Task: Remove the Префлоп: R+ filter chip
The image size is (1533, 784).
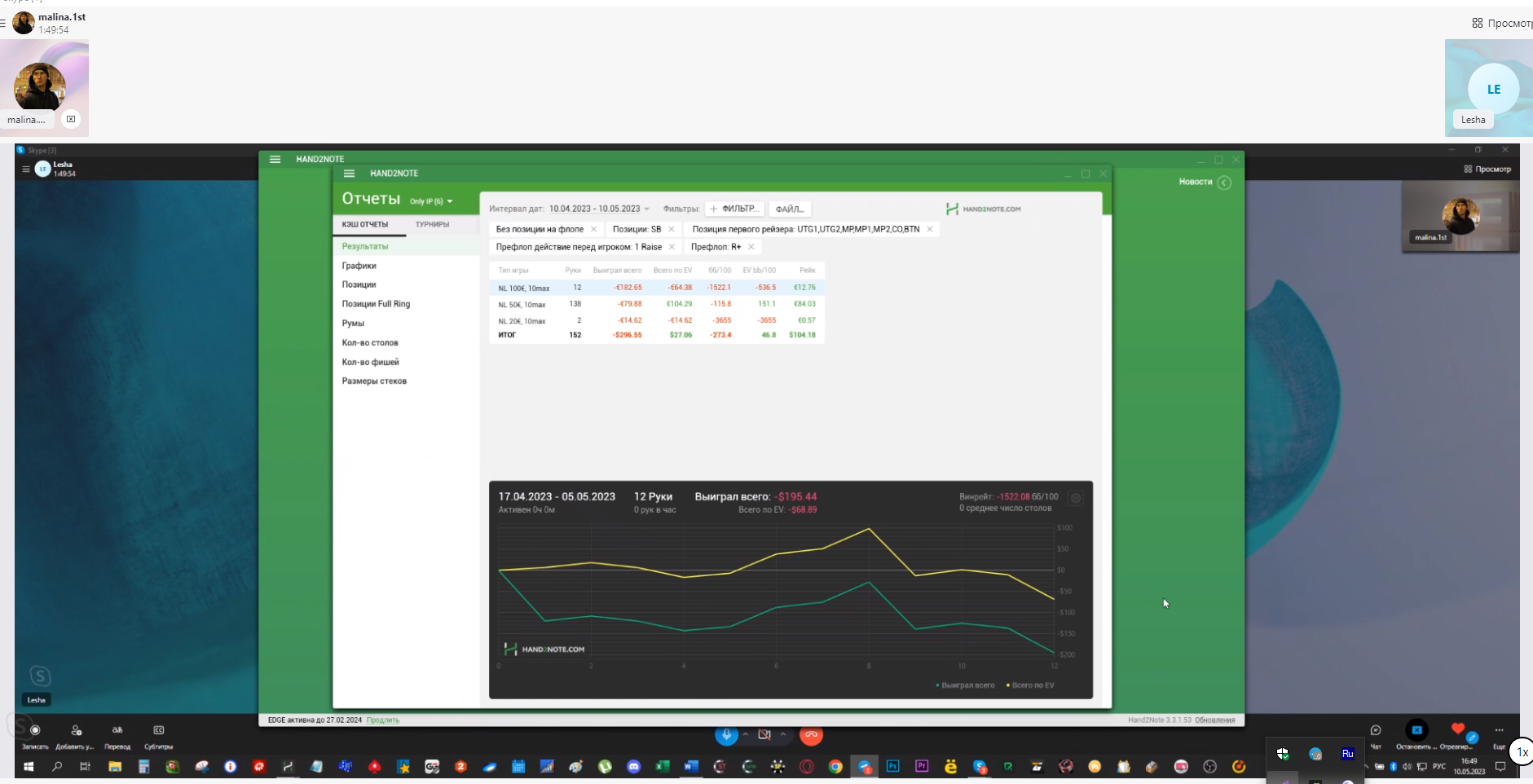Action: pyautogui.click(x=751, y=247)
